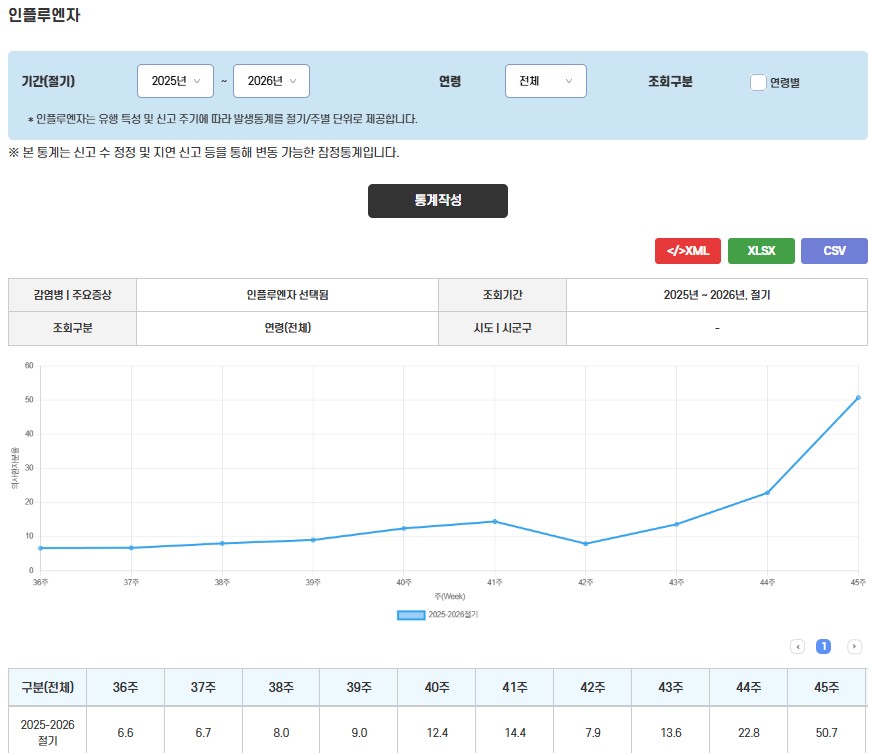
Task: Export statistics using the green XLSX button
Action: [761, 251]
